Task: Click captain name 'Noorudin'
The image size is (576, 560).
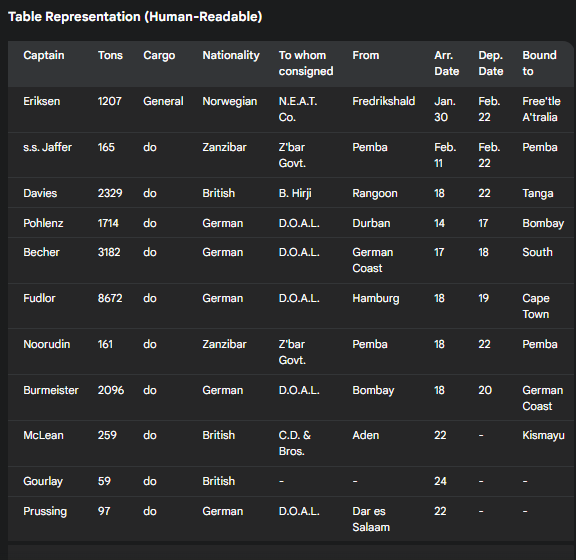Action: pos(47,344)
